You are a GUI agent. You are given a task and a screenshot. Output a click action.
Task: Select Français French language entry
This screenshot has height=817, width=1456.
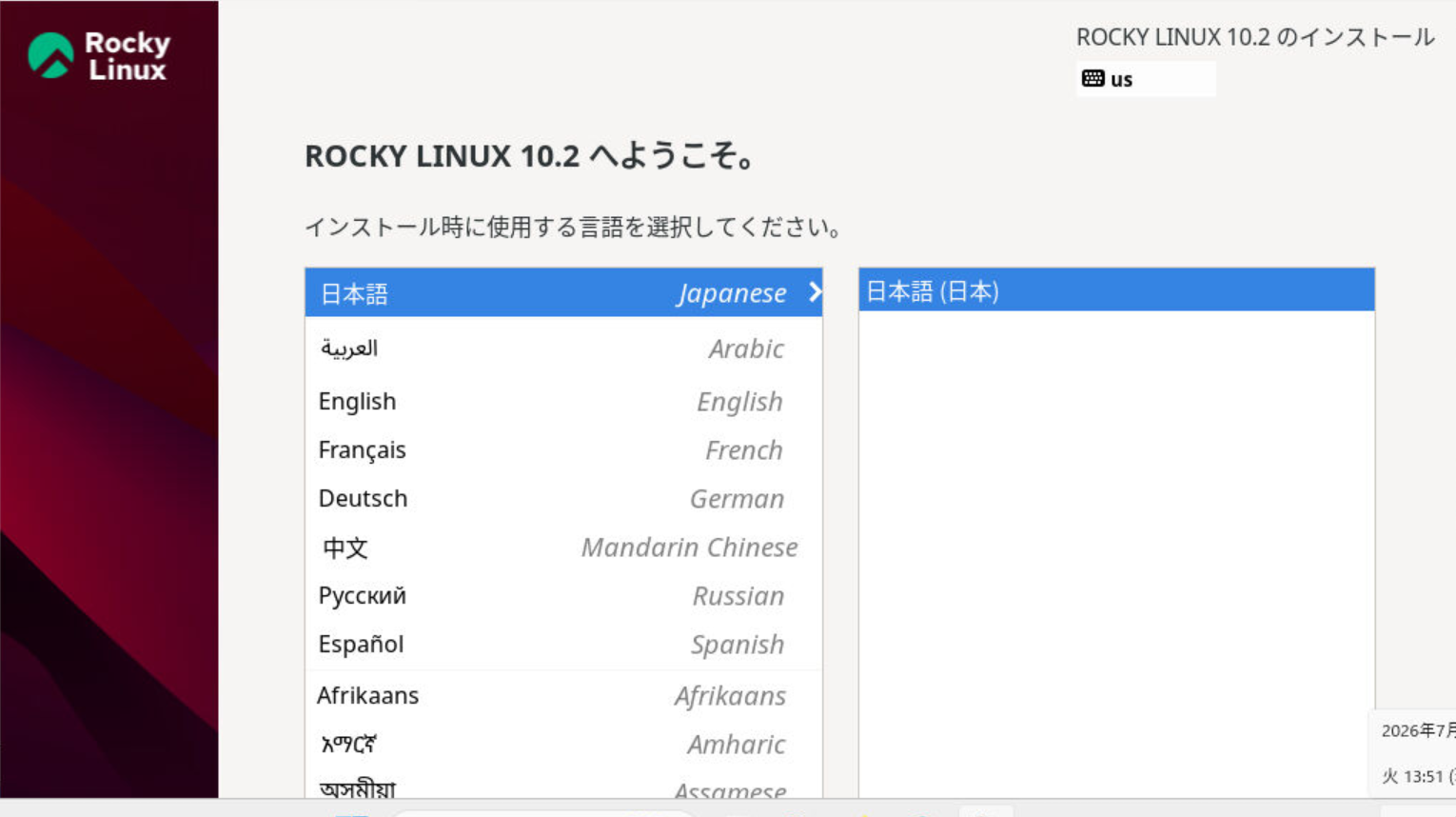(x=563, y=450)
